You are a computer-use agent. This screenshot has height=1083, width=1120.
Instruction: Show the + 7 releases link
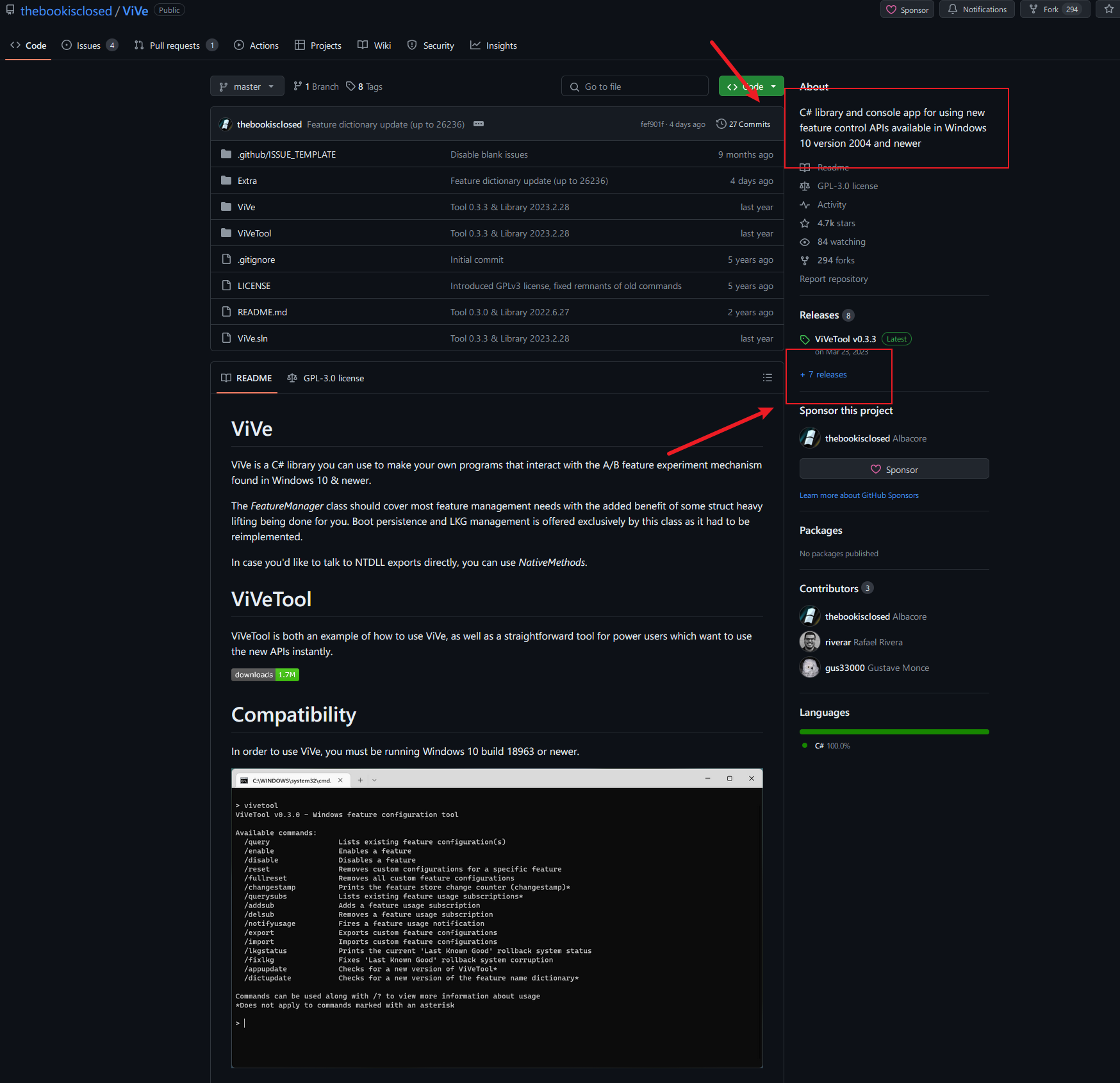[x=823, y=374]
